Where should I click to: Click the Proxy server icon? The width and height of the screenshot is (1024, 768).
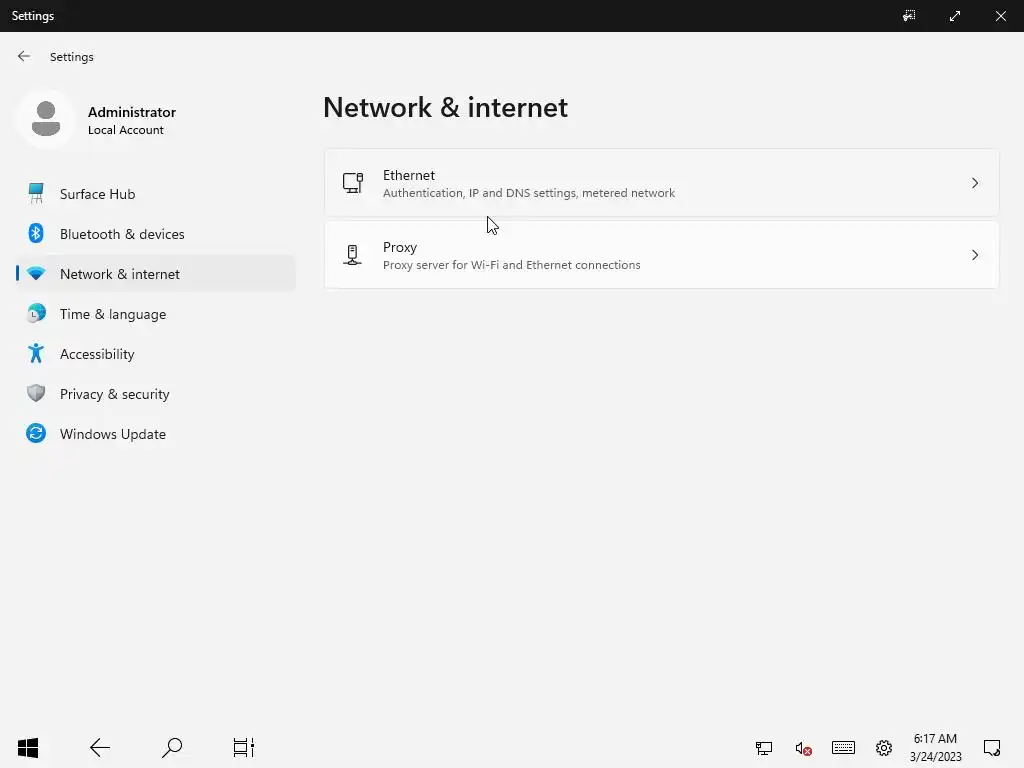click(352, 255)
